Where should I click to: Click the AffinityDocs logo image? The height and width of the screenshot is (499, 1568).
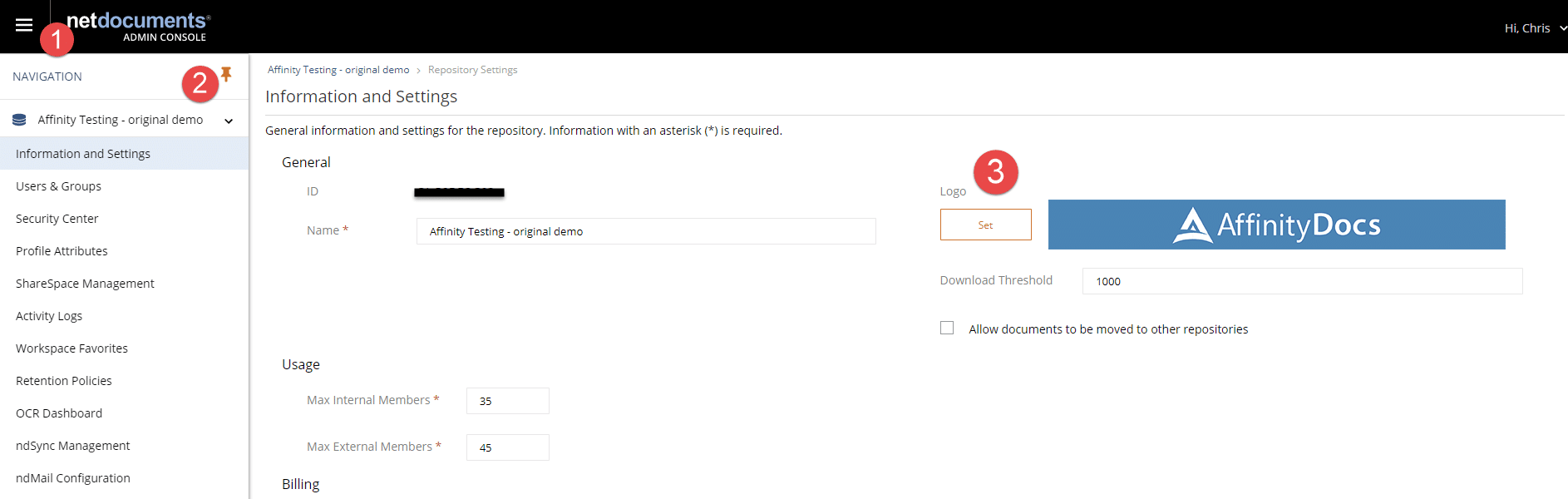(1276, 225)
